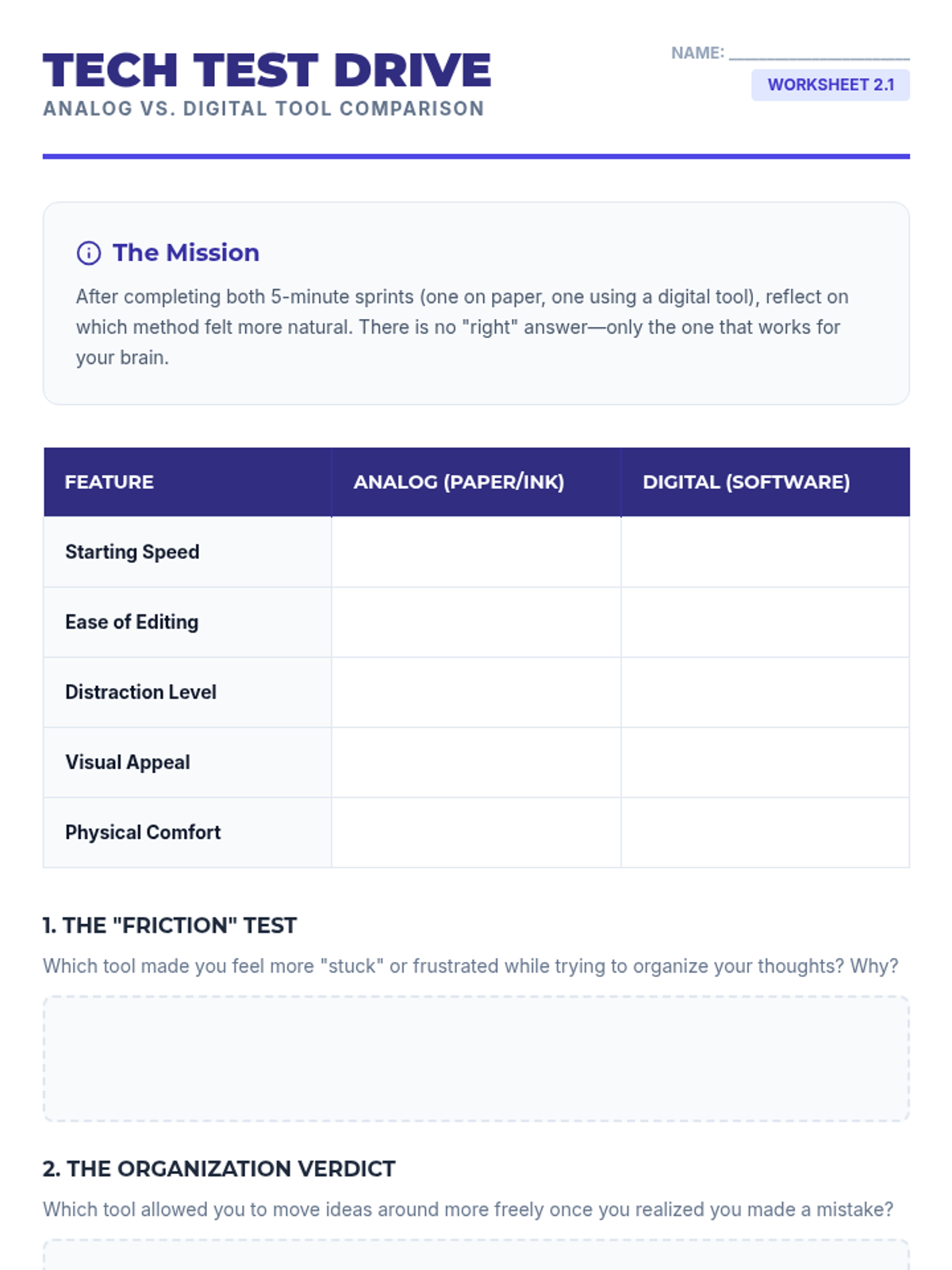Click the Digital cell for Ease of Editing

click(x=765, y=622)
